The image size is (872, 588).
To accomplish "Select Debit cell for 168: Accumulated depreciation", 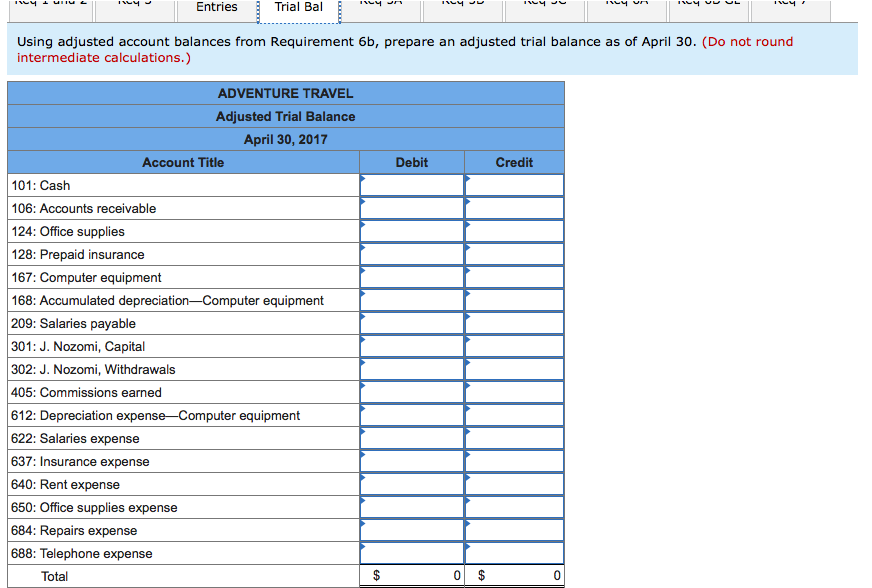I will 412,300.
